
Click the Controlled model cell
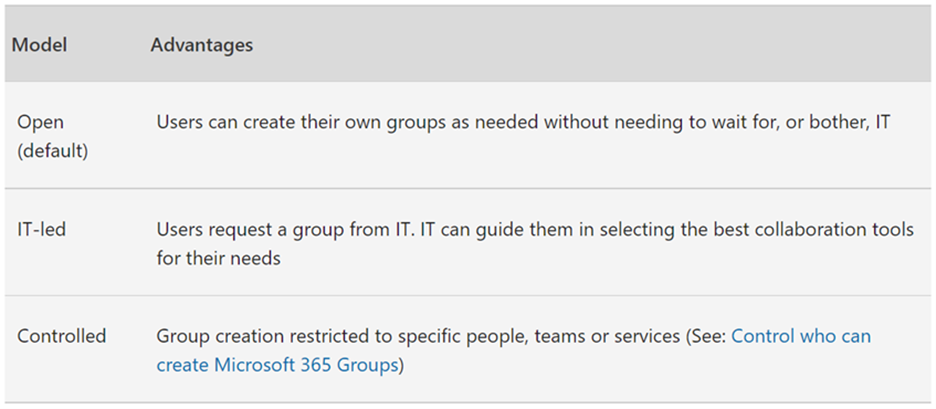(x=61, y=336)
